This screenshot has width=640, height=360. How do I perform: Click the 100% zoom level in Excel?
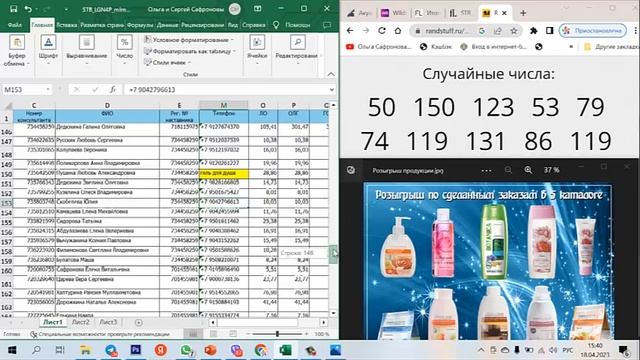click(322, 334)
